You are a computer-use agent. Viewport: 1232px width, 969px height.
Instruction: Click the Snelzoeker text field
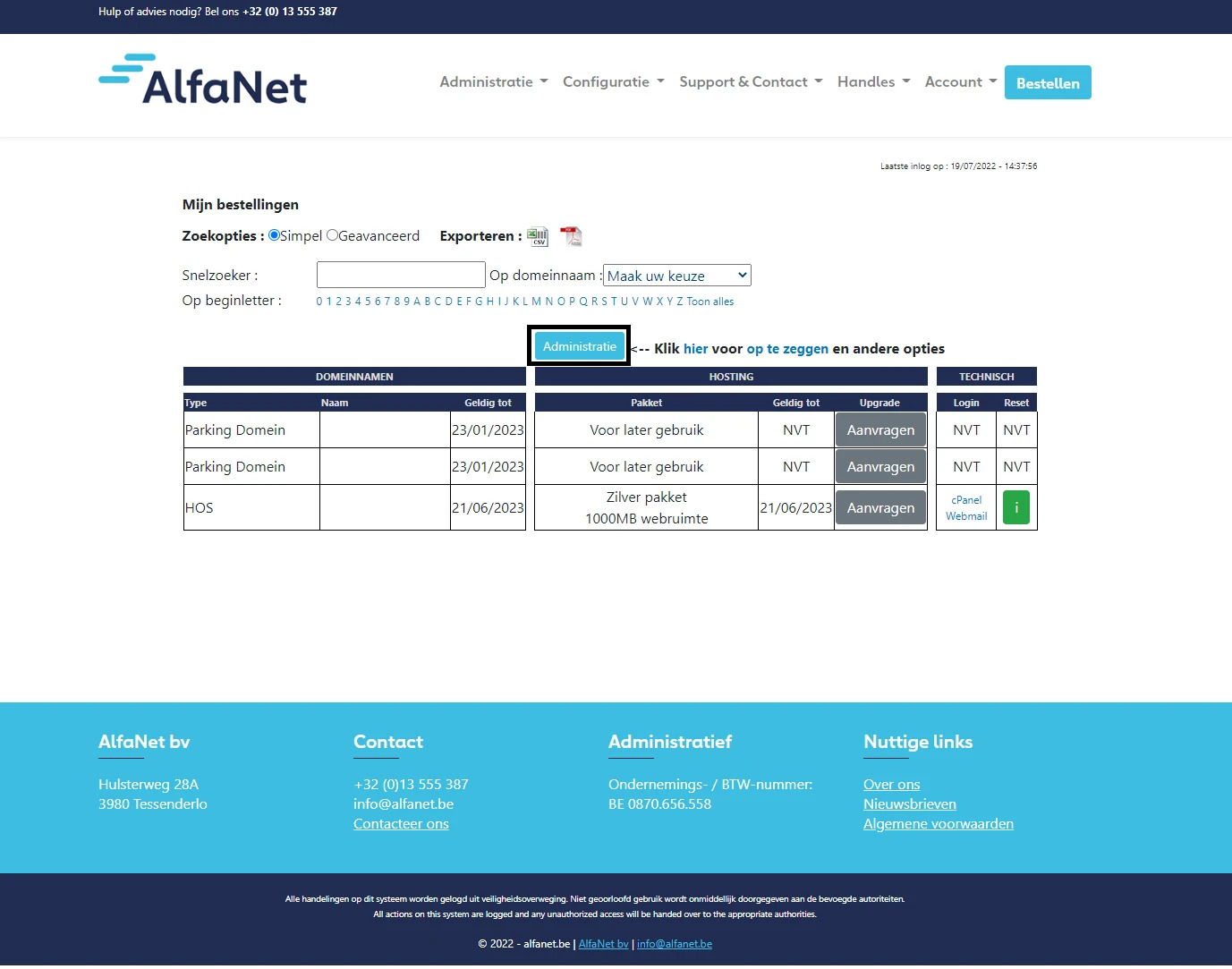pos(401,275)
